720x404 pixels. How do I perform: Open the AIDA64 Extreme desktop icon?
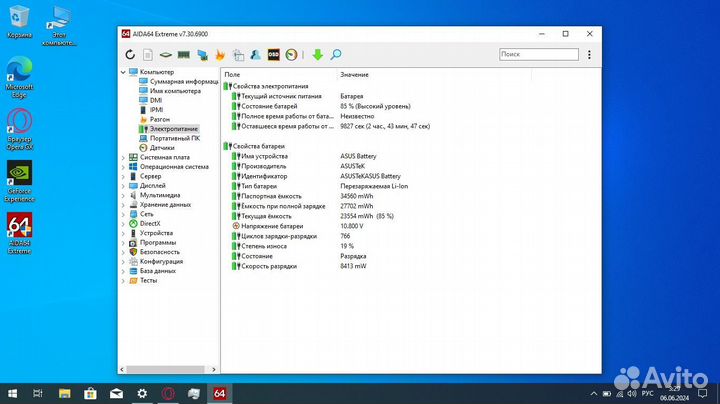pos(19,233)
